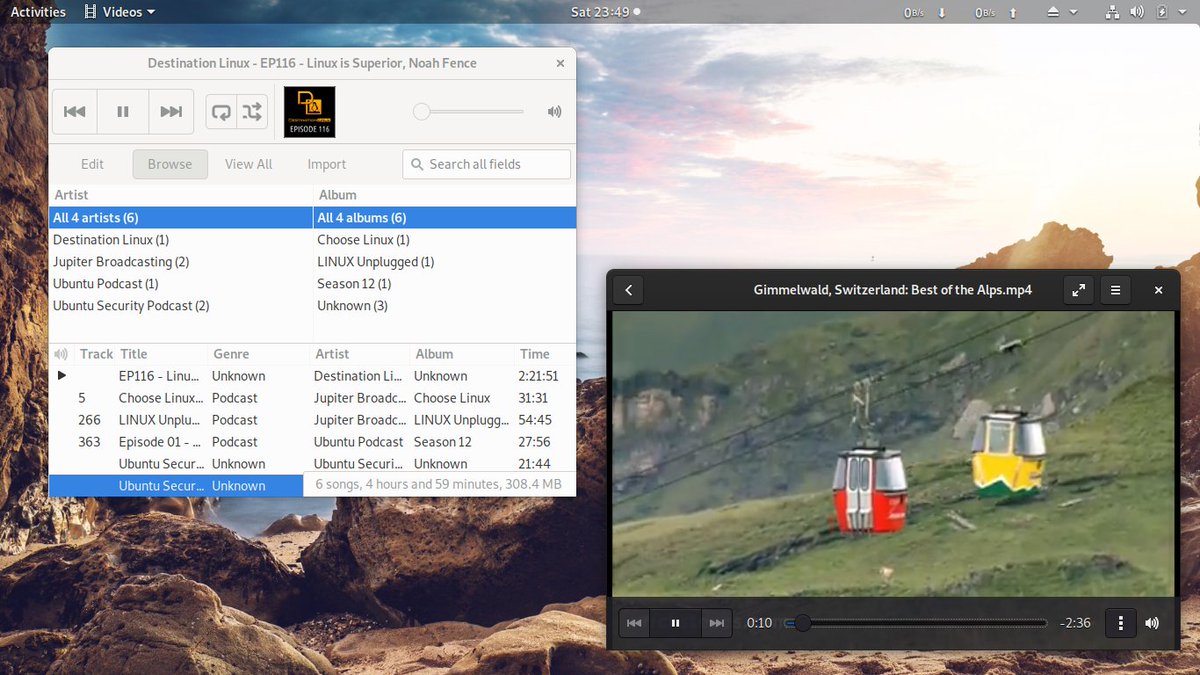
Task: Click the Season 12 album cell in track list
Action: [x=443, y=442]
